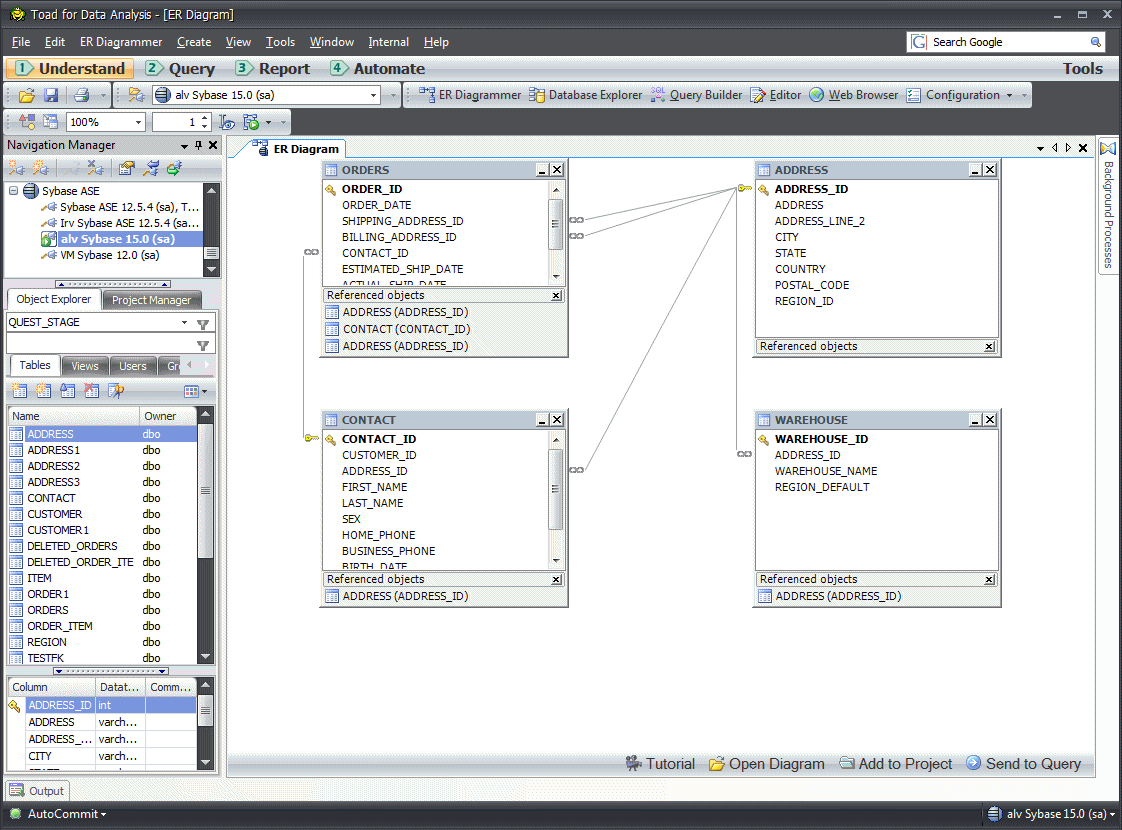Viewport: 1122px width, 830px height.
Task: Click the Save disk icon
Action: 50,95
